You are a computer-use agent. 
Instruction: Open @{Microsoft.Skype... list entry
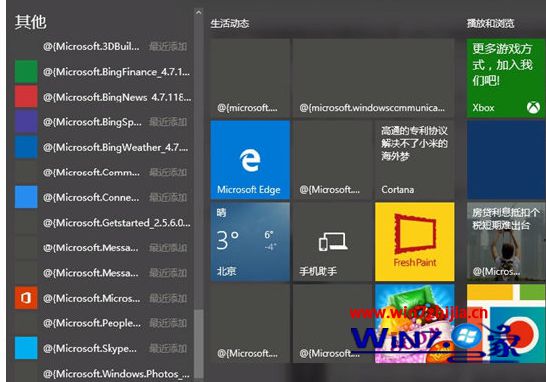(x=103, y=348)
